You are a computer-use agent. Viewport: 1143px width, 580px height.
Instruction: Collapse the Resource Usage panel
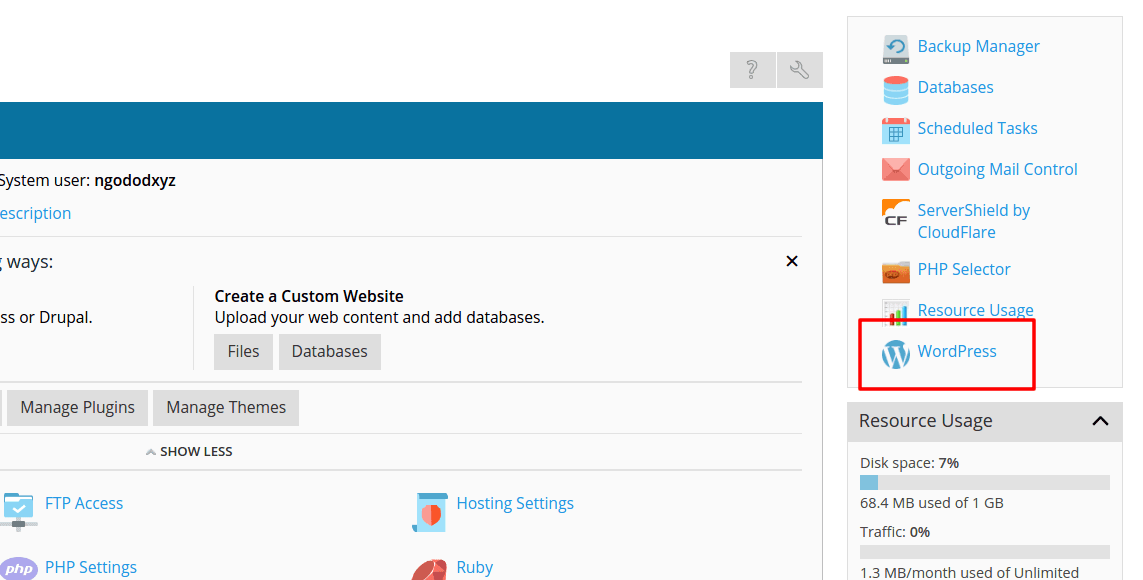click(1100, 420)
